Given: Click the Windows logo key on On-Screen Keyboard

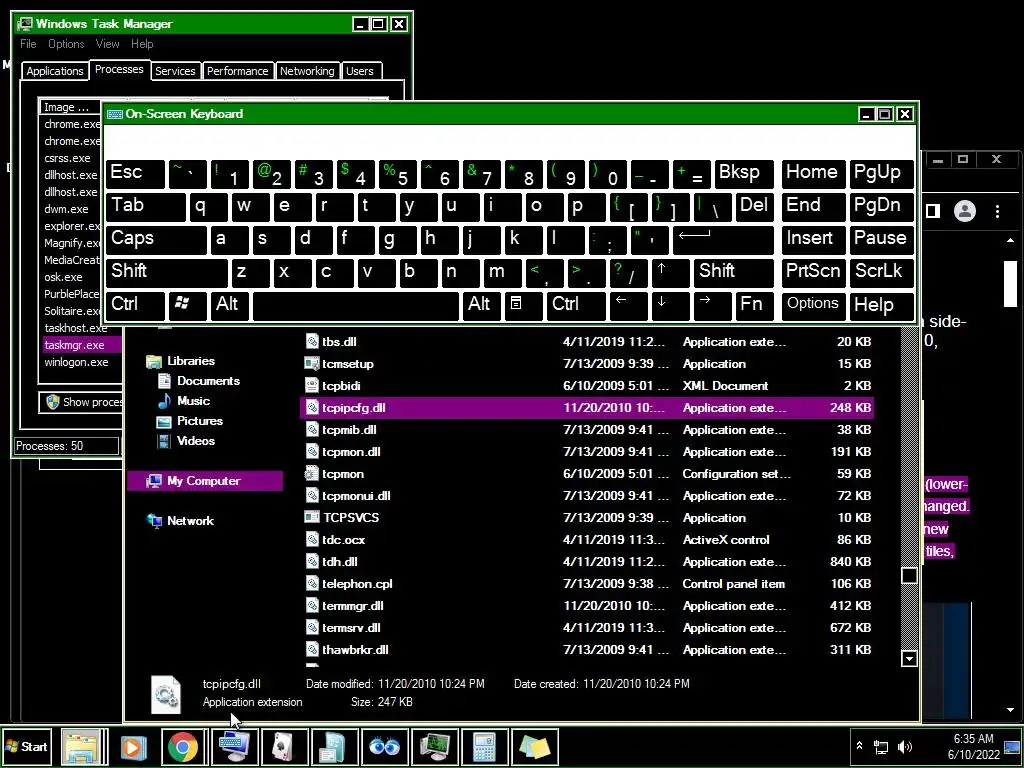Looking at the screenshot, I should point(187,305).
